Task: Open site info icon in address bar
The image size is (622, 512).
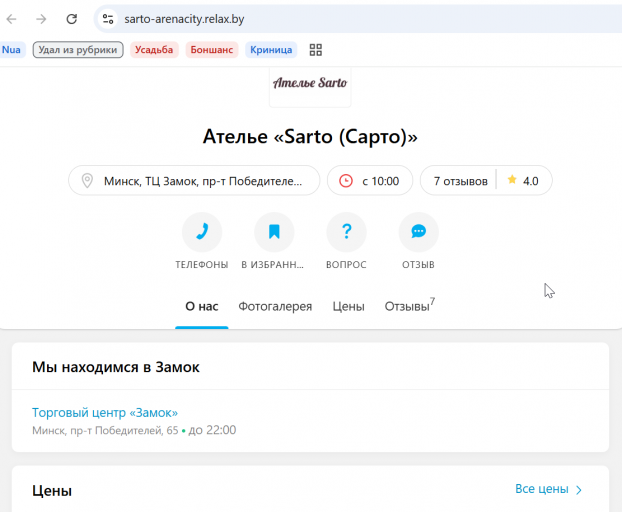Action: [108, 19]
